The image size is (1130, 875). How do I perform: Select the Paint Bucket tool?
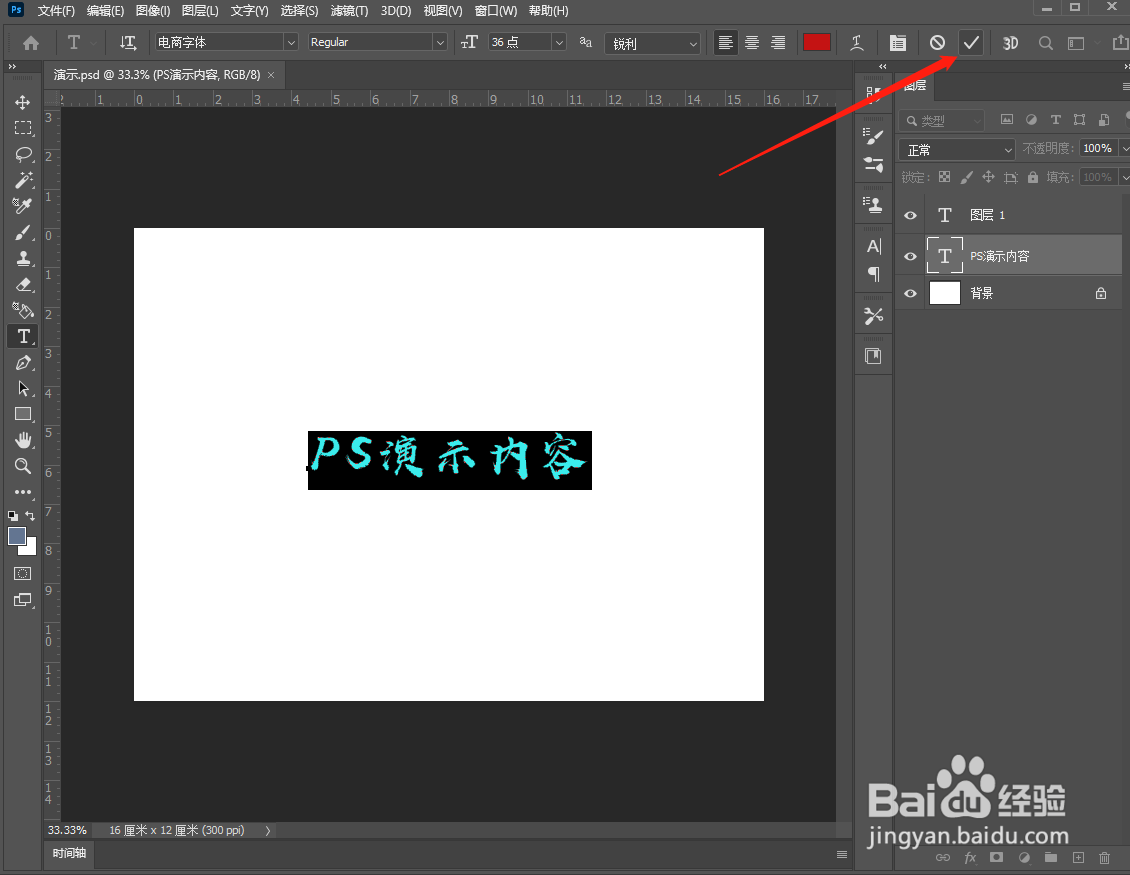point(22,310)
